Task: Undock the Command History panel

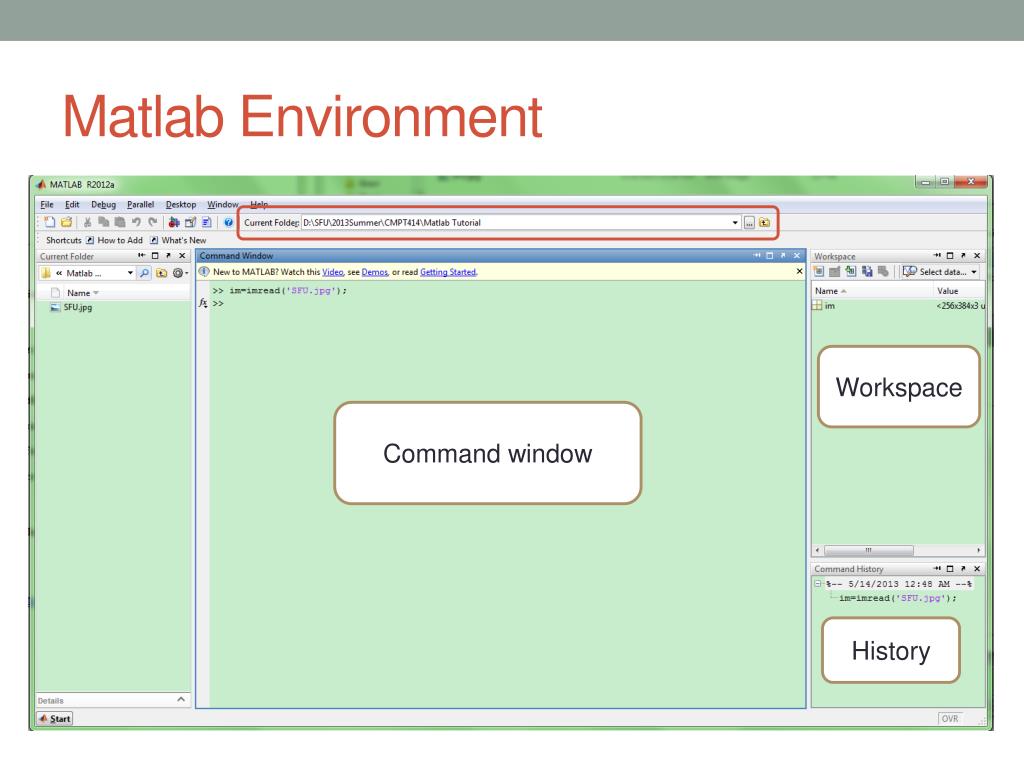Action: [x=963, y=569]
